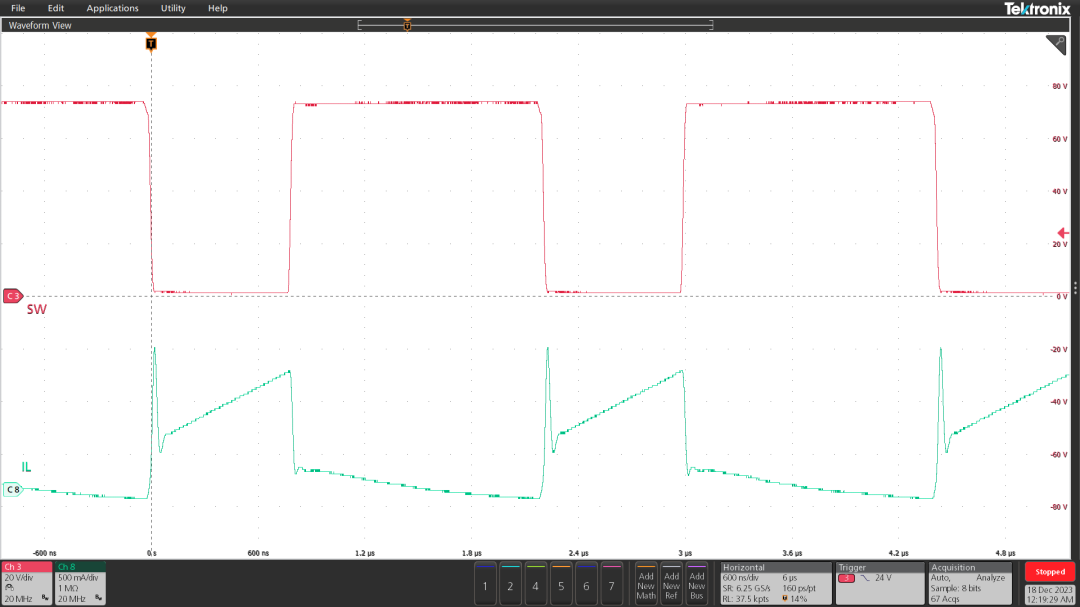The image size is (1080, 607).
Task: Click Add New Math button
Action: [x=646, y=584]
